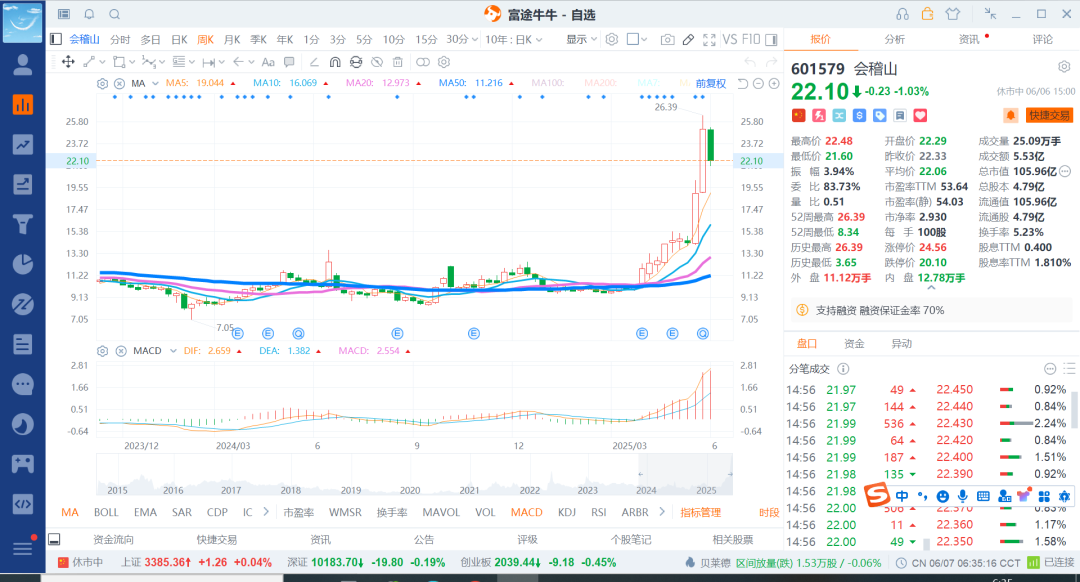The width and height of the screenshot is (1080, 582).
Task: Open the 显示 display dropdown
Action: (x=581, y=40)
